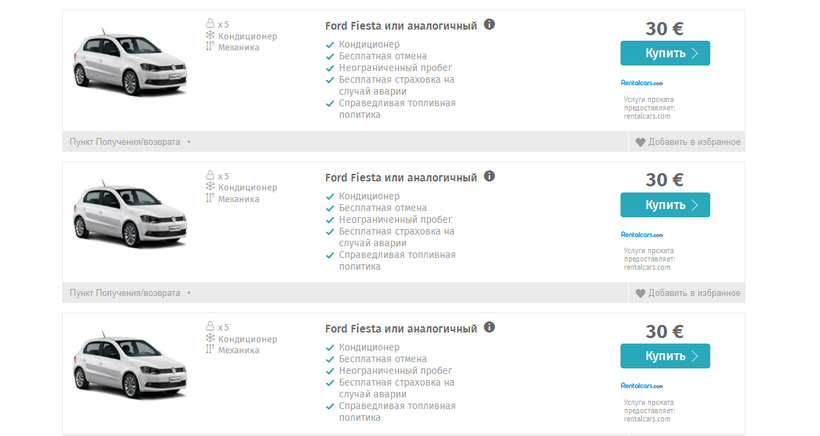Click the snowflake air-conditioning icon in the top listing
The image size is (820, 436).
point(210,36)
